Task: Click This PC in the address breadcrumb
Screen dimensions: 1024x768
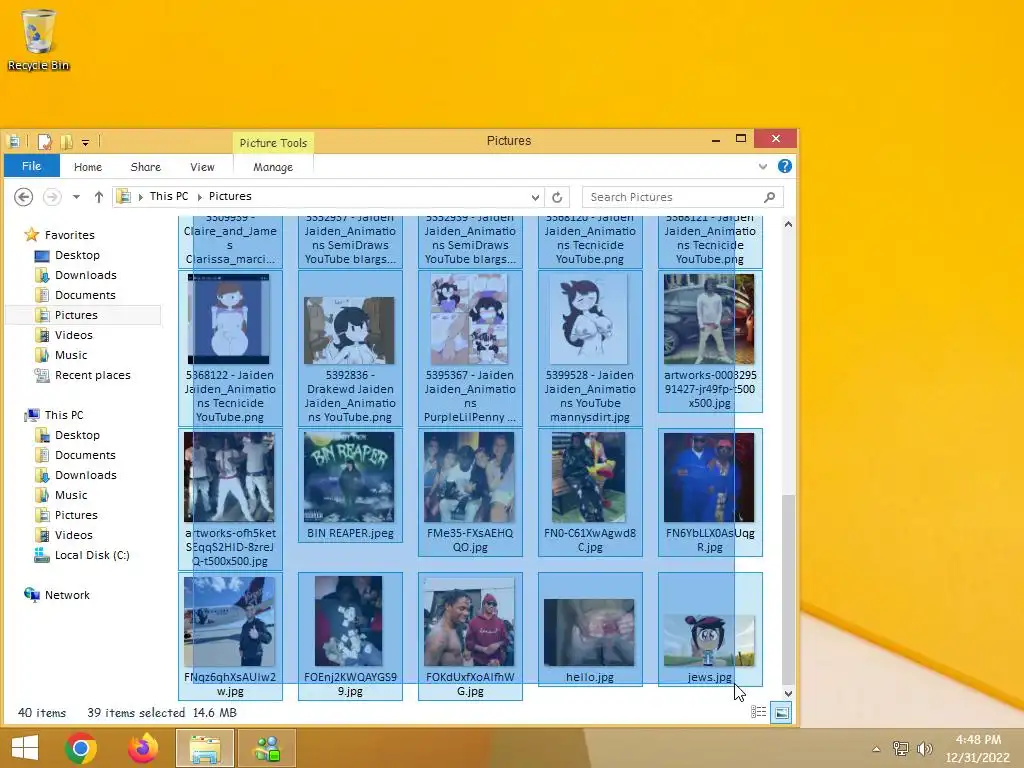Action: tap(168, 196)
